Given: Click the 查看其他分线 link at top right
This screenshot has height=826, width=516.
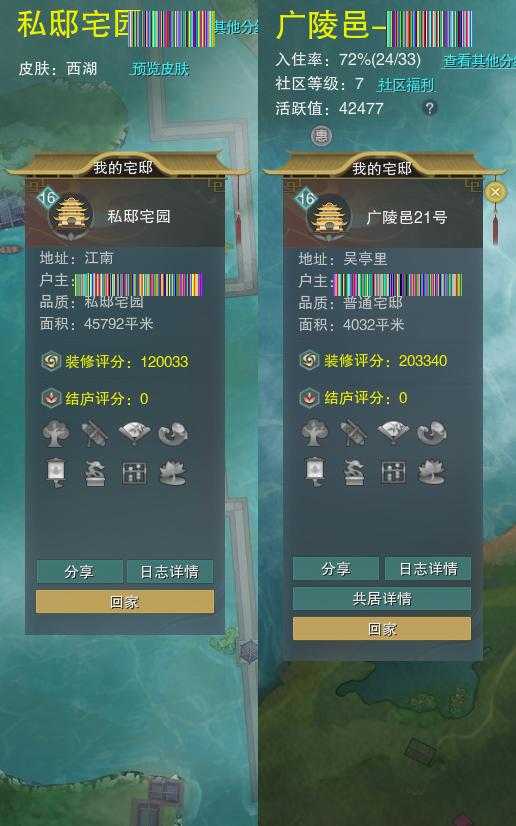Looking at the screenshot, I should (479, 61).
